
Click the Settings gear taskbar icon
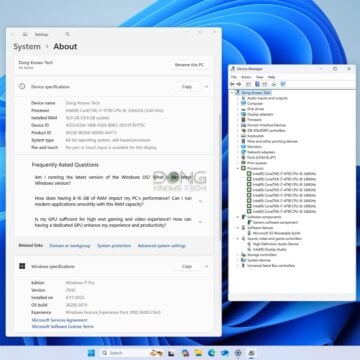[x=238, y=353]
